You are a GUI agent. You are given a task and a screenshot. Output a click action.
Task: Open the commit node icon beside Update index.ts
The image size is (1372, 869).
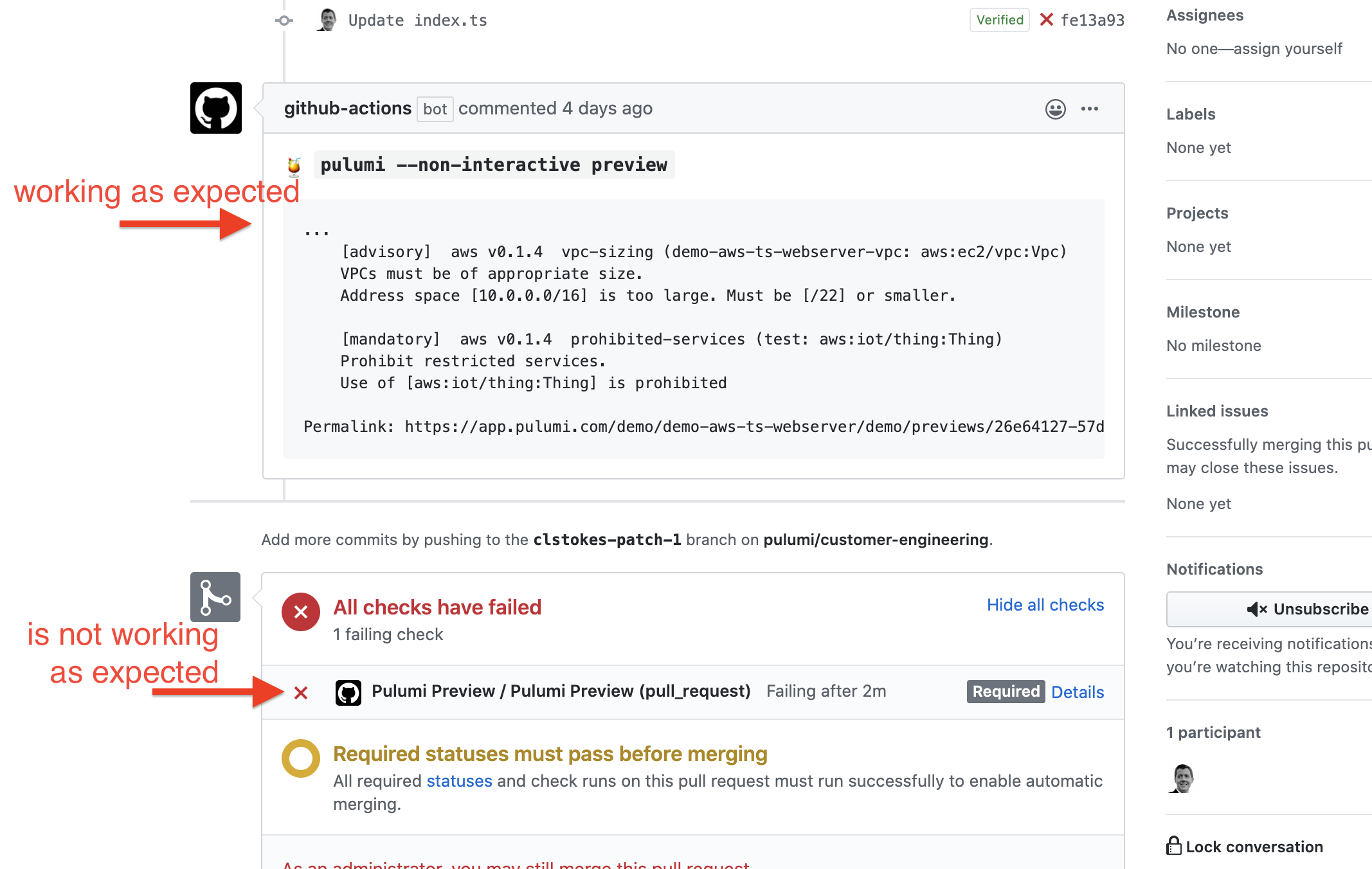(x=284, y=21)
